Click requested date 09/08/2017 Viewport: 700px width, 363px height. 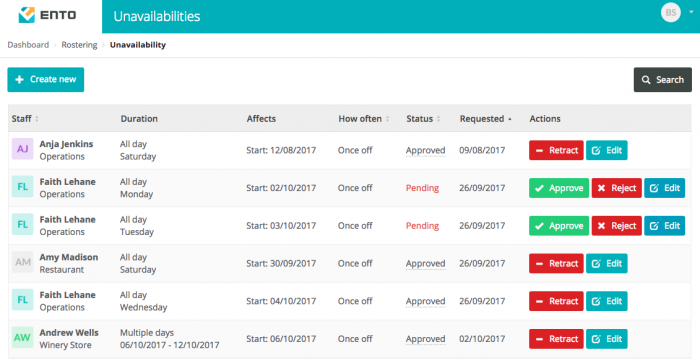click(482, 150)
